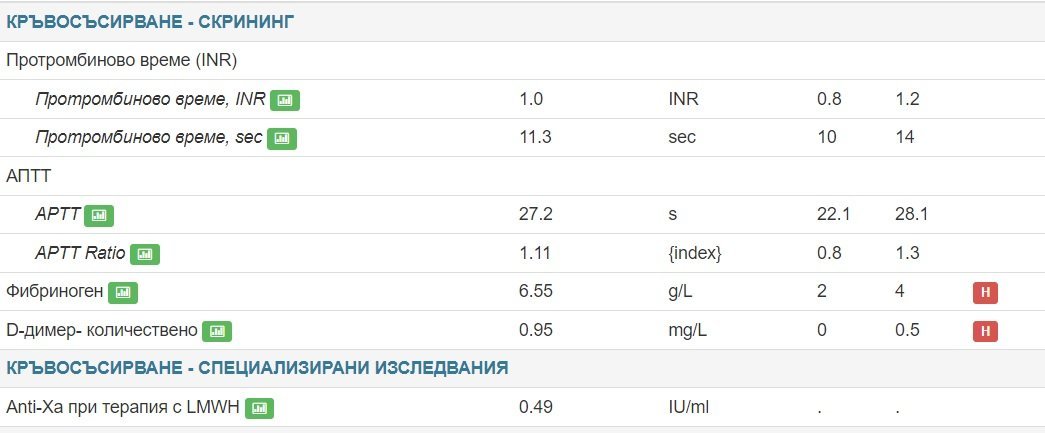The height and width of the screenshot is (433, 1045).
Task: Select the КРЪВОСЪСИРВАНЕ - СКРИНИНГ section header
Action: point(150,22)
